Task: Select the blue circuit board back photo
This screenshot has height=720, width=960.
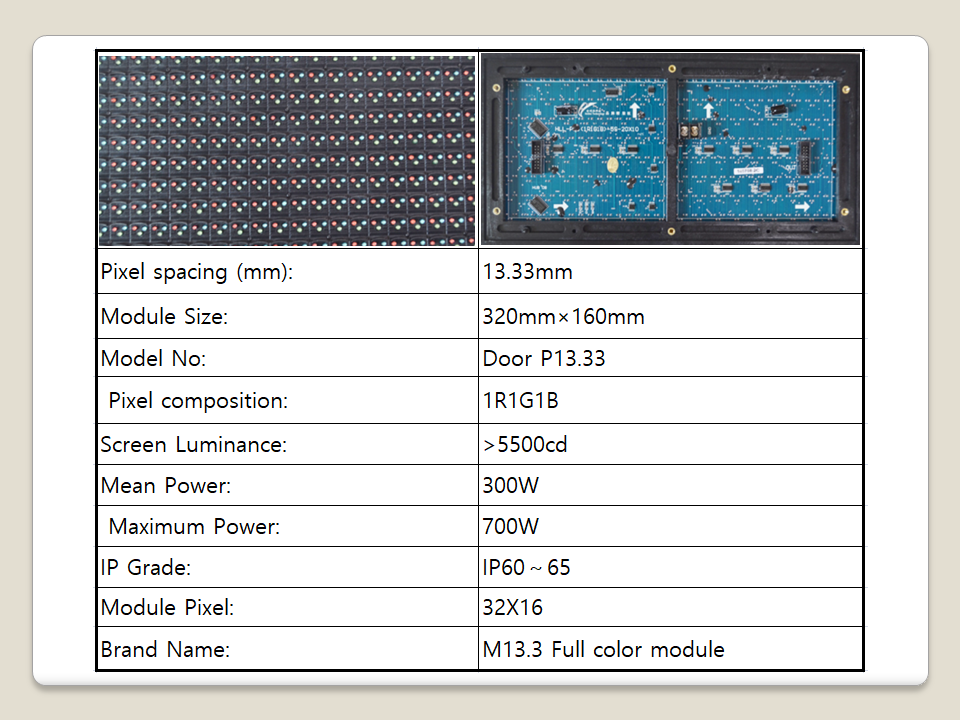Action: click(670, 150)
